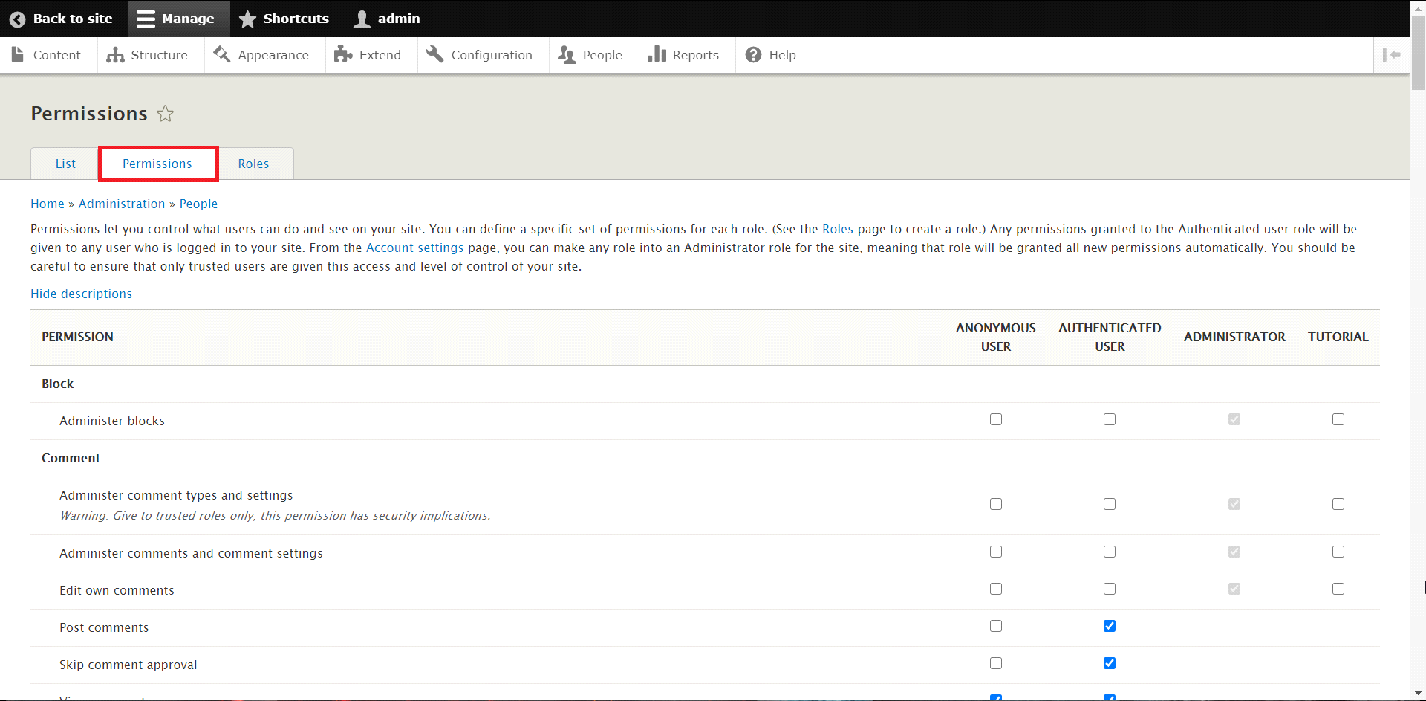The image size is (1426, 701).
Task: Enable Administer blocks for Anonymous user
Action: point(996,420)
